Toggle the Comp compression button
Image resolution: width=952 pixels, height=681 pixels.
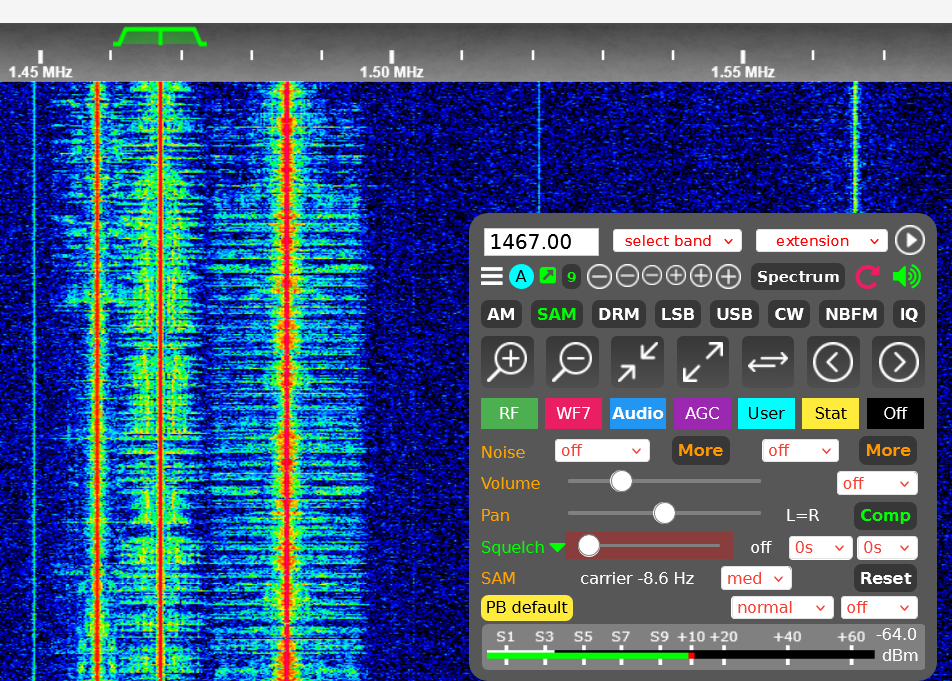885,515
